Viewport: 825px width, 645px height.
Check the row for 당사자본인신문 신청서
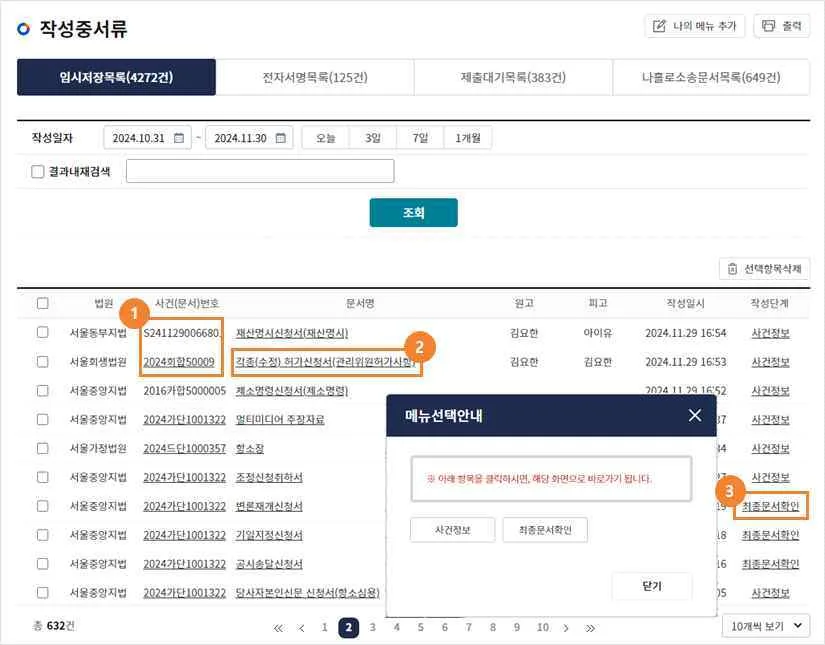tap(43, 592)
